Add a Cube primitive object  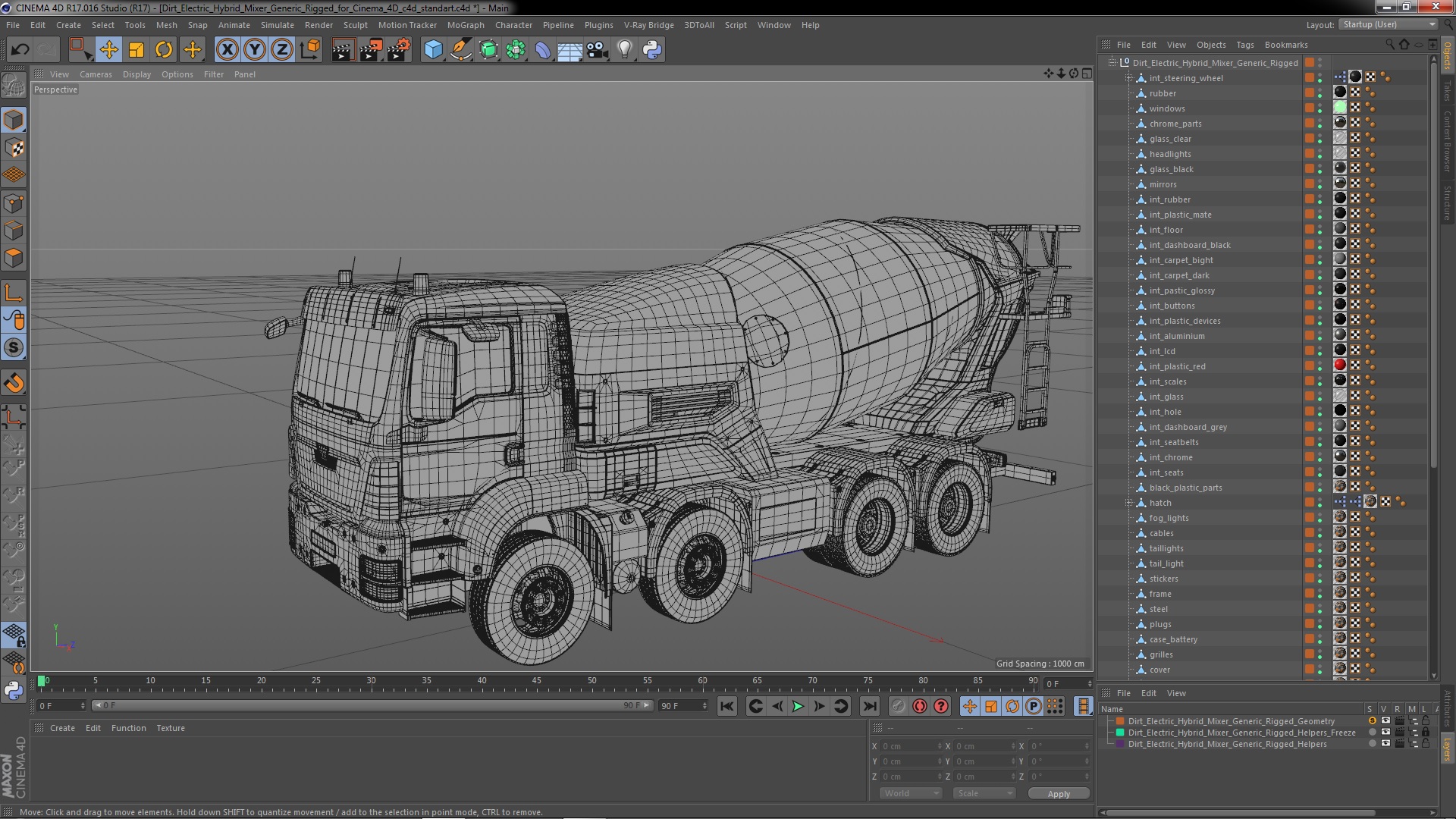pyautogui.click(x=433, y=50)
